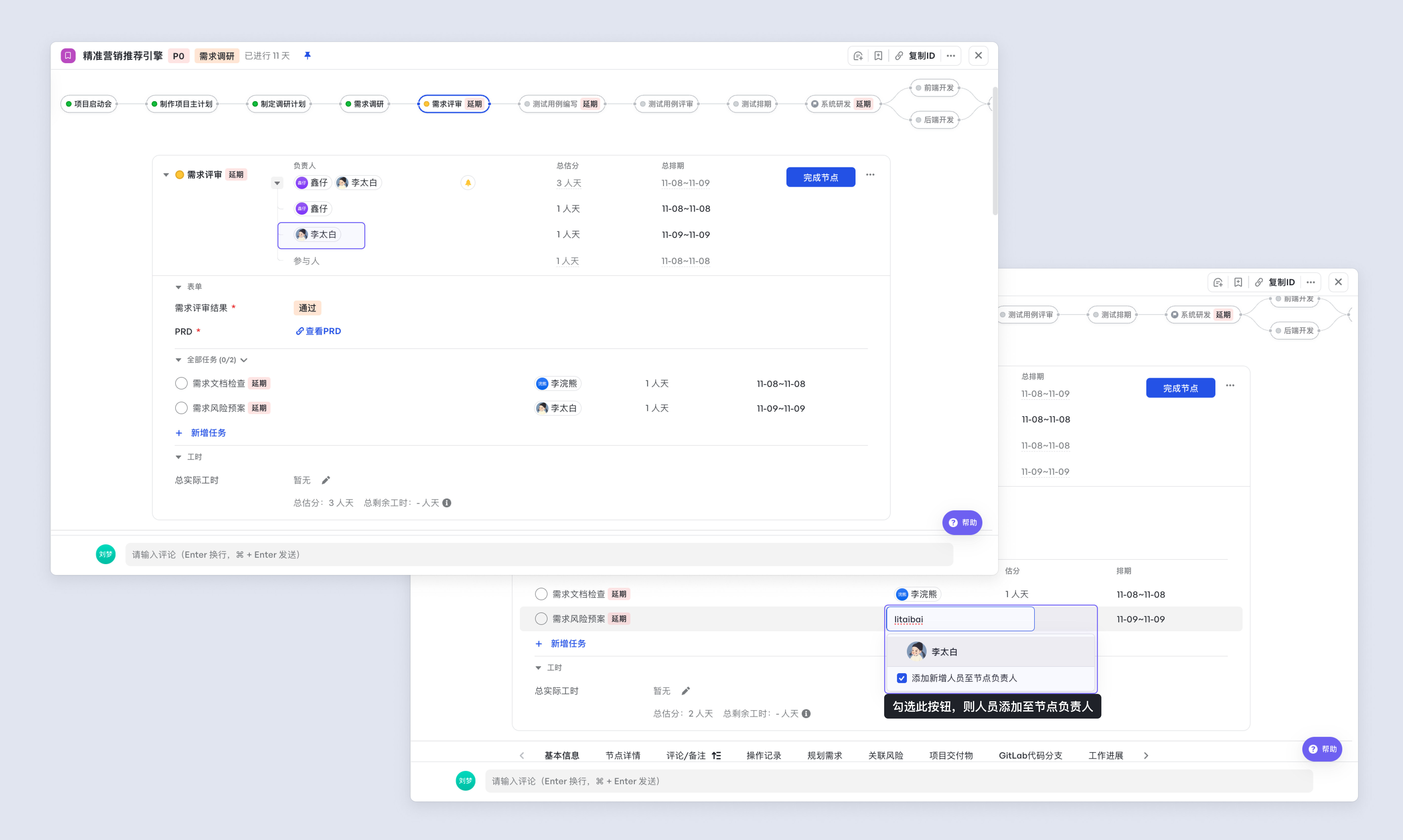Click the bookmark icon in front window header

pos(878,56)
